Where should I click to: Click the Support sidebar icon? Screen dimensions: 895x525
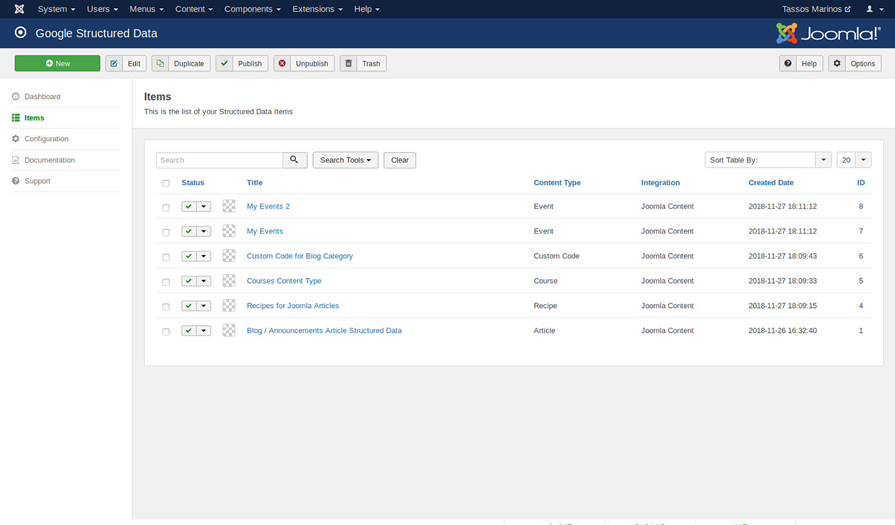coord(15,181)
